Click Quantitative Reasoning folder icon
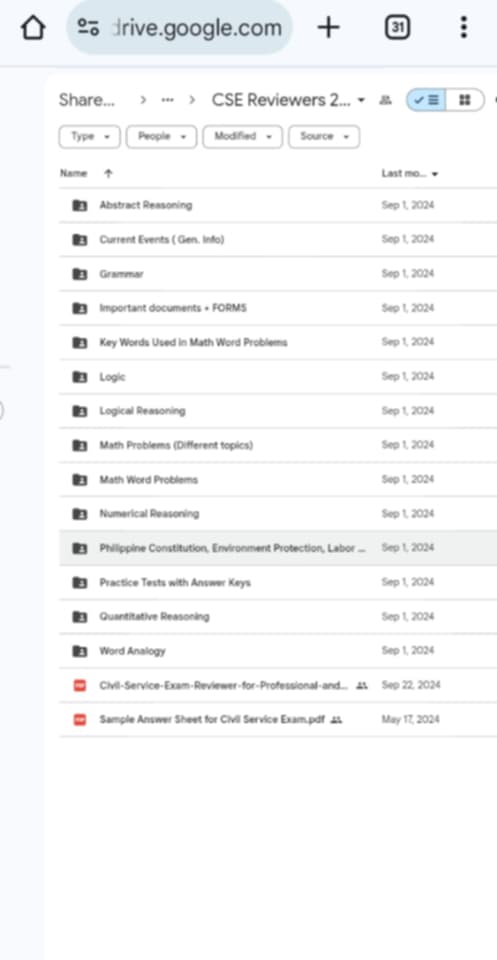This screenshot has width=497, height=960. (80, 617)
